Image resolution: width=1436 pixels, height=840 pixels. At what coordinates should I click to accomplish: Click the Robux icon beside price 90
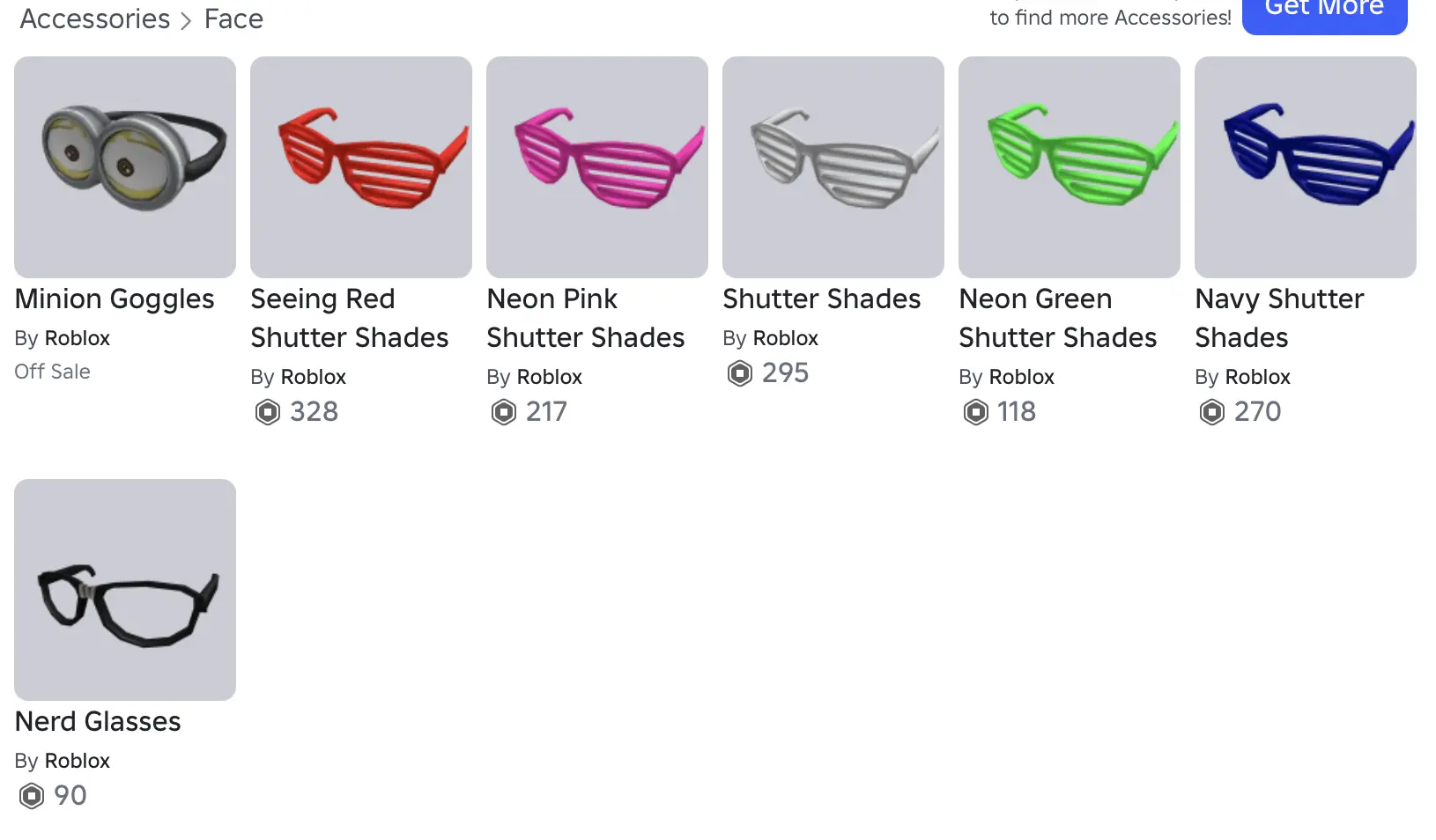(x=32, y=796)
